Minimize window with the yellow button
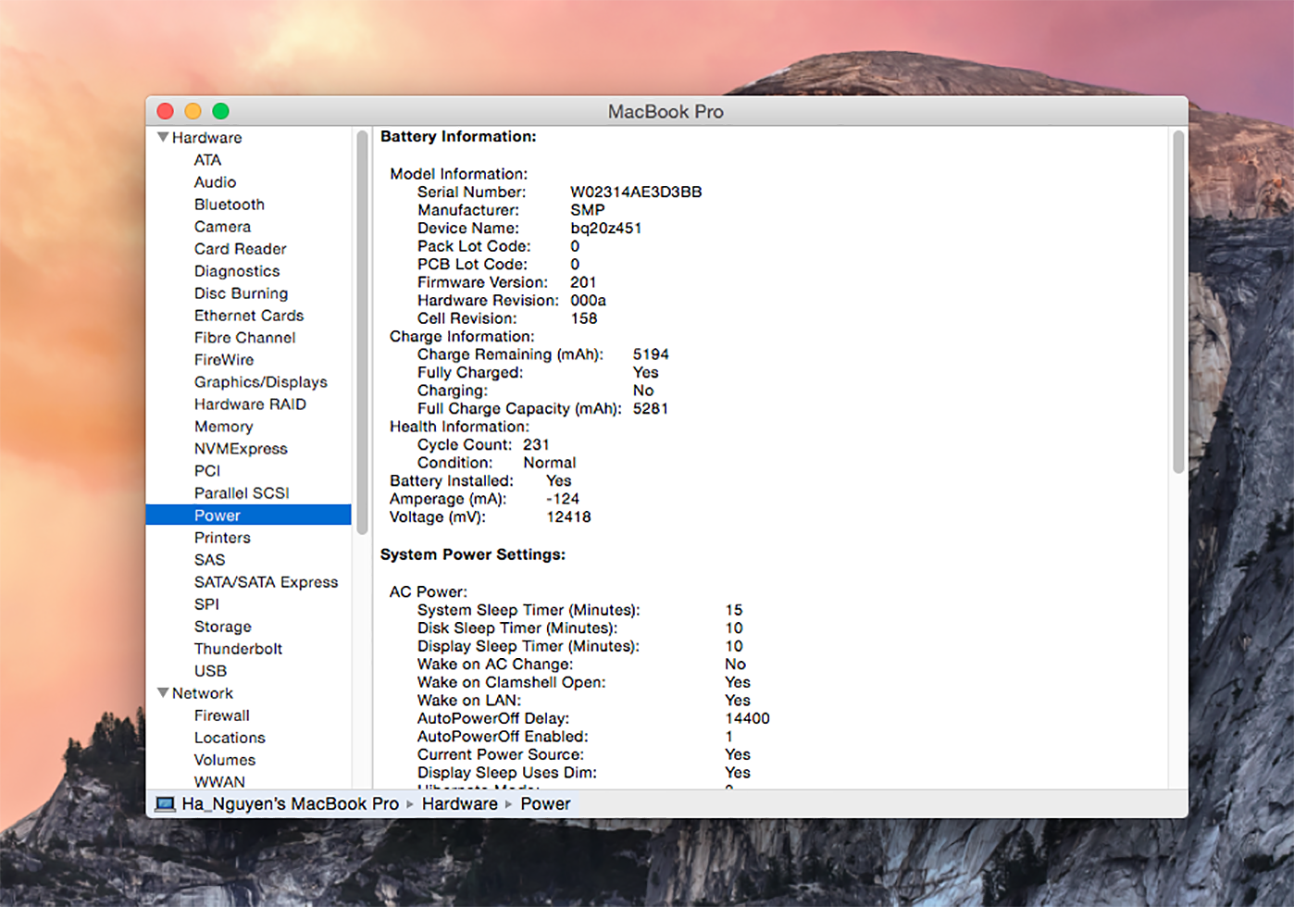1294x907 pixels. [x=193, y=112]
